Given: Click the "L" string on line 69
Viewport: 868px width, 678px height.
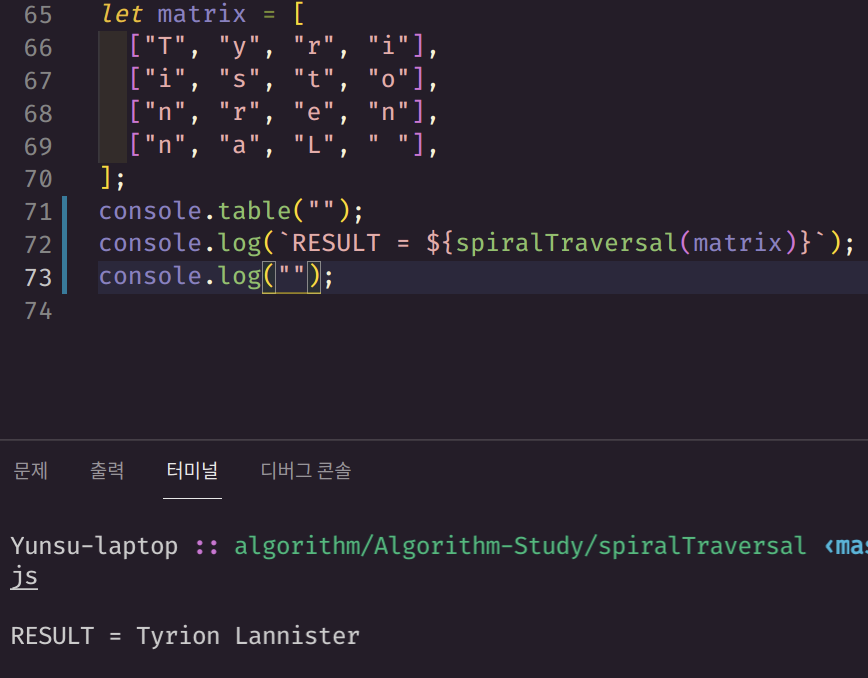Looking at the screenshot, I should [x=312, y=145].
